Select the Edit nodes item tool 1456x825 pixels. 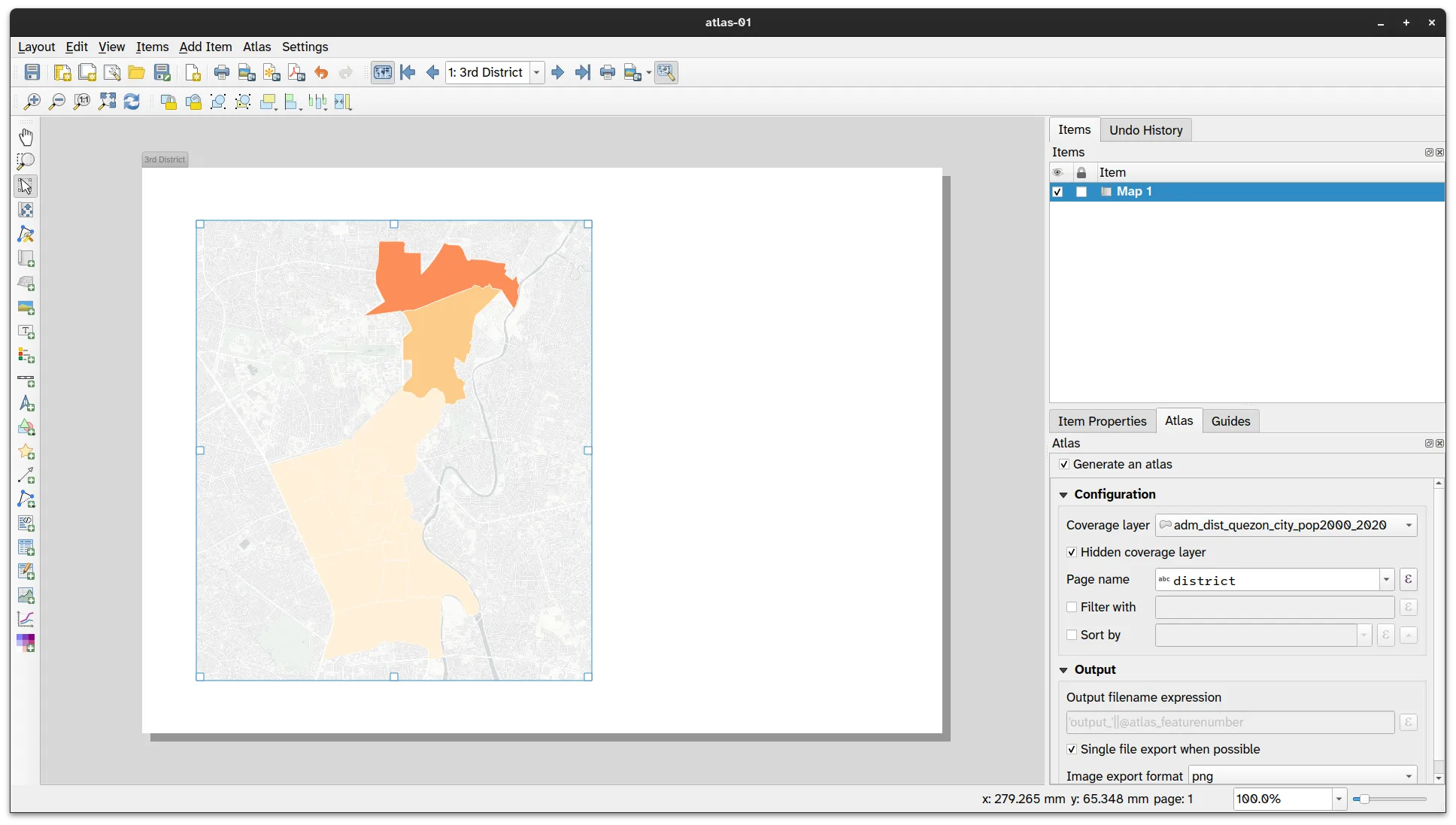(x=26, y=235)
